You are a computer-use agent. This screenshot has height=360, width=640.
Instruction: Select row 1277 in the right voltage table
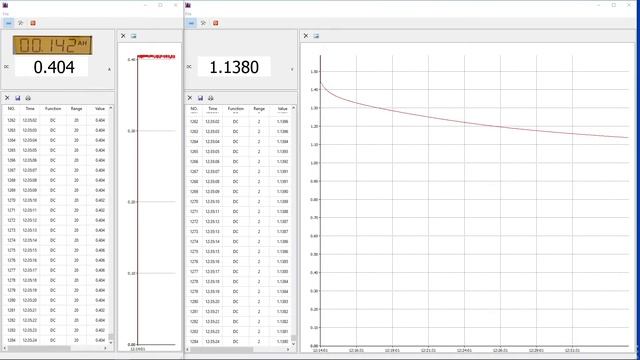click(239, 271)
